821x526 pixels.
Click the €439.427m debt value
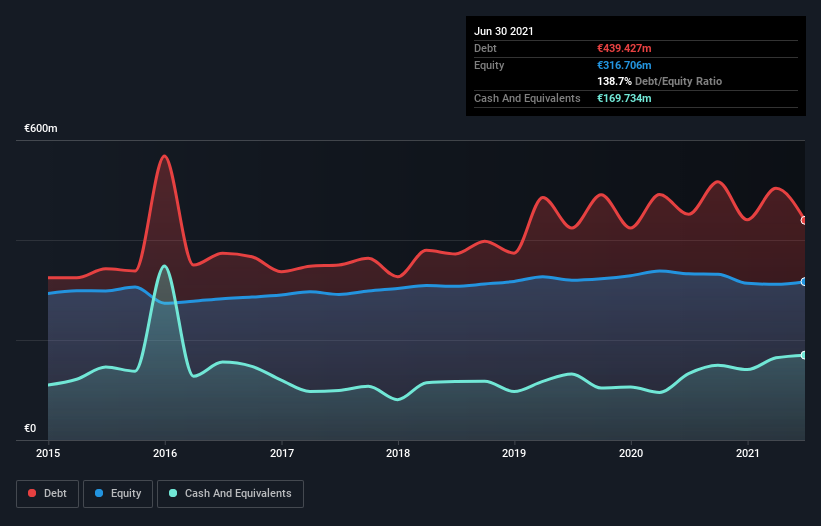[x=624, y=48]
